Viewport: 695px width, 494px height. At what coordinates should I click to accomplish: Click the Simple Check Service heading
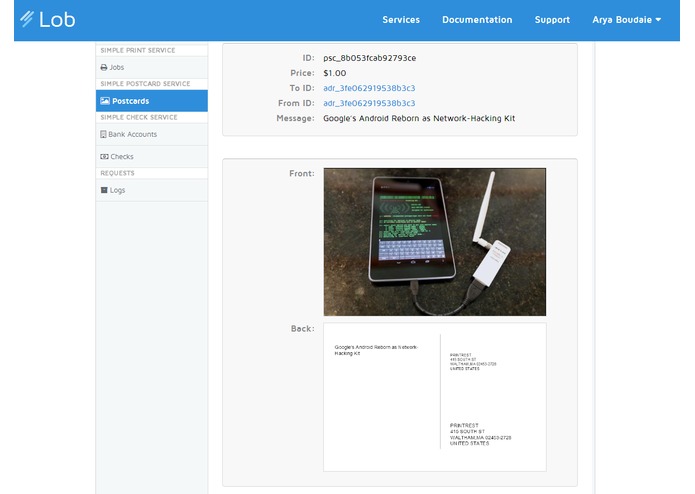139,117
